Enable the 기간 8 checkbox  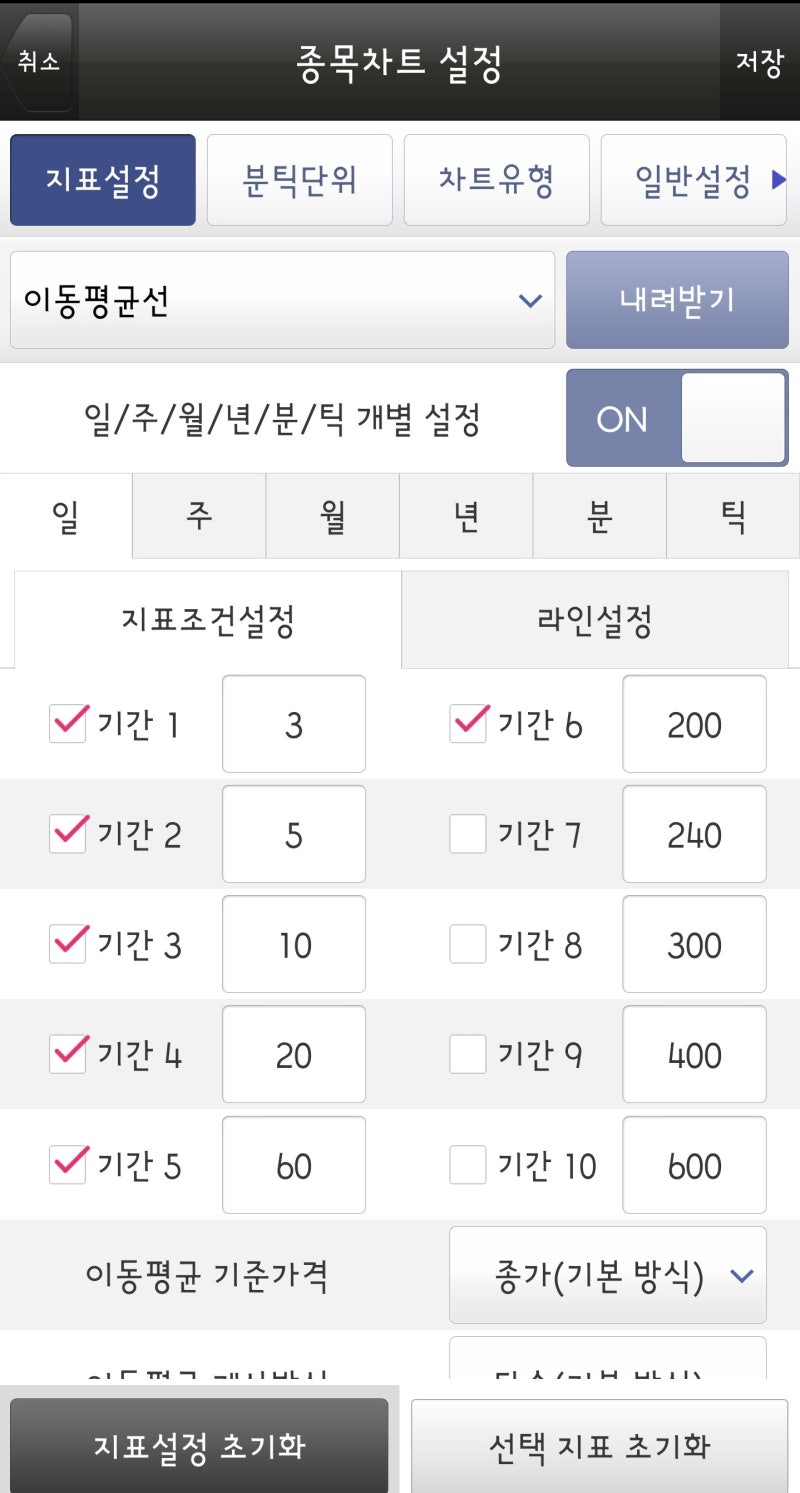[x=466, y=944]
